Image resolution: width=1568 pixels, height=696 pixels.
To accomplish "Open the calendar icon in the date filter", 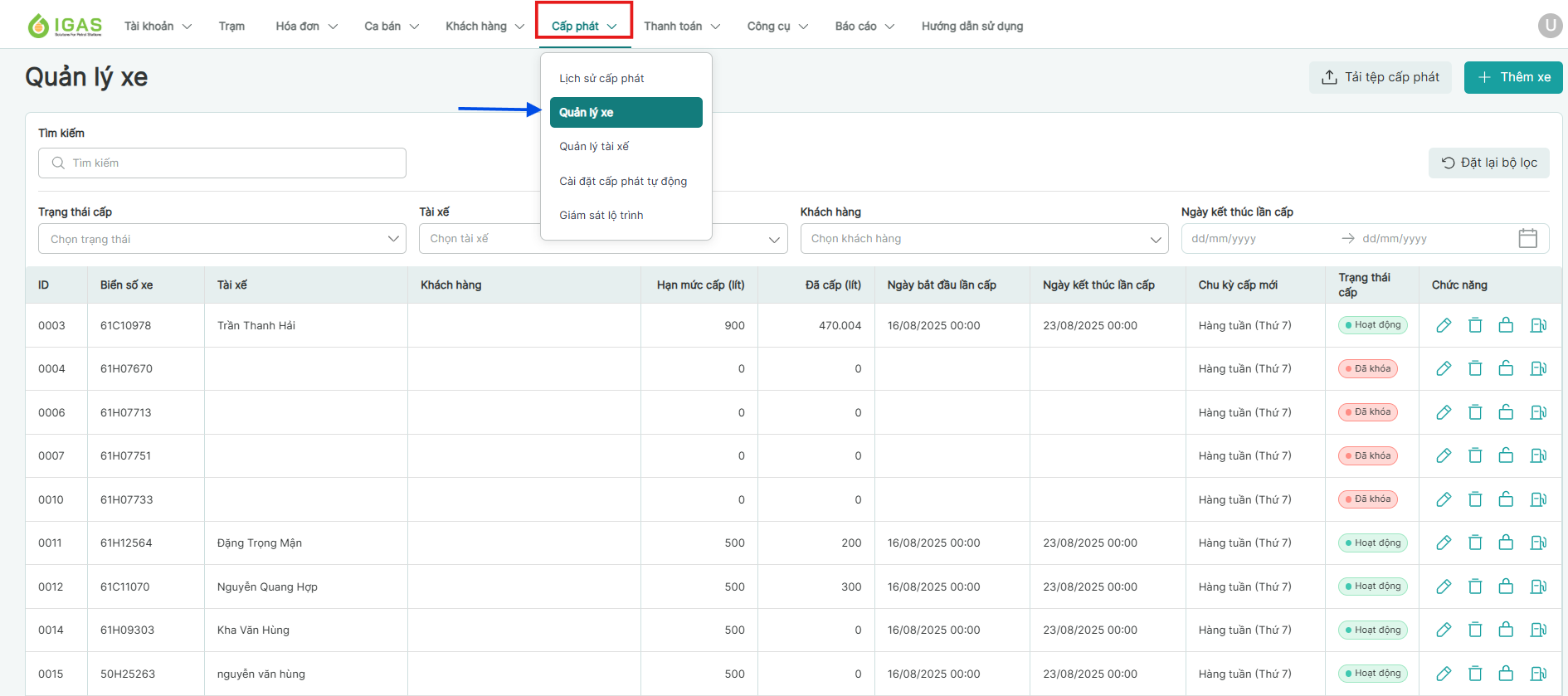I will (1527, 239).
